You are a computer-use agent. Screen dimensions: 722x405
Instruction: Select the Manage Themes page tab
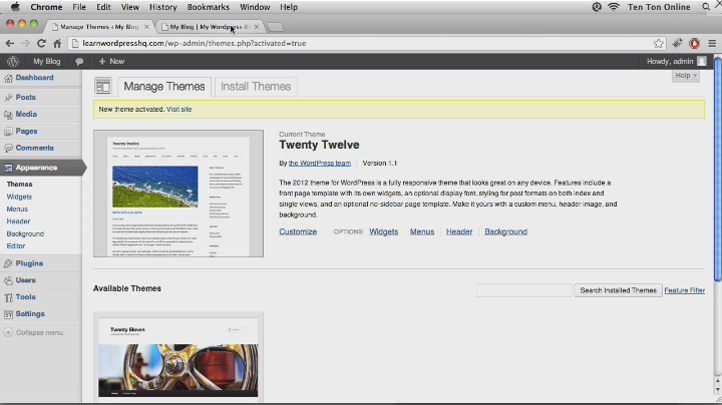[x=164, y=87]
